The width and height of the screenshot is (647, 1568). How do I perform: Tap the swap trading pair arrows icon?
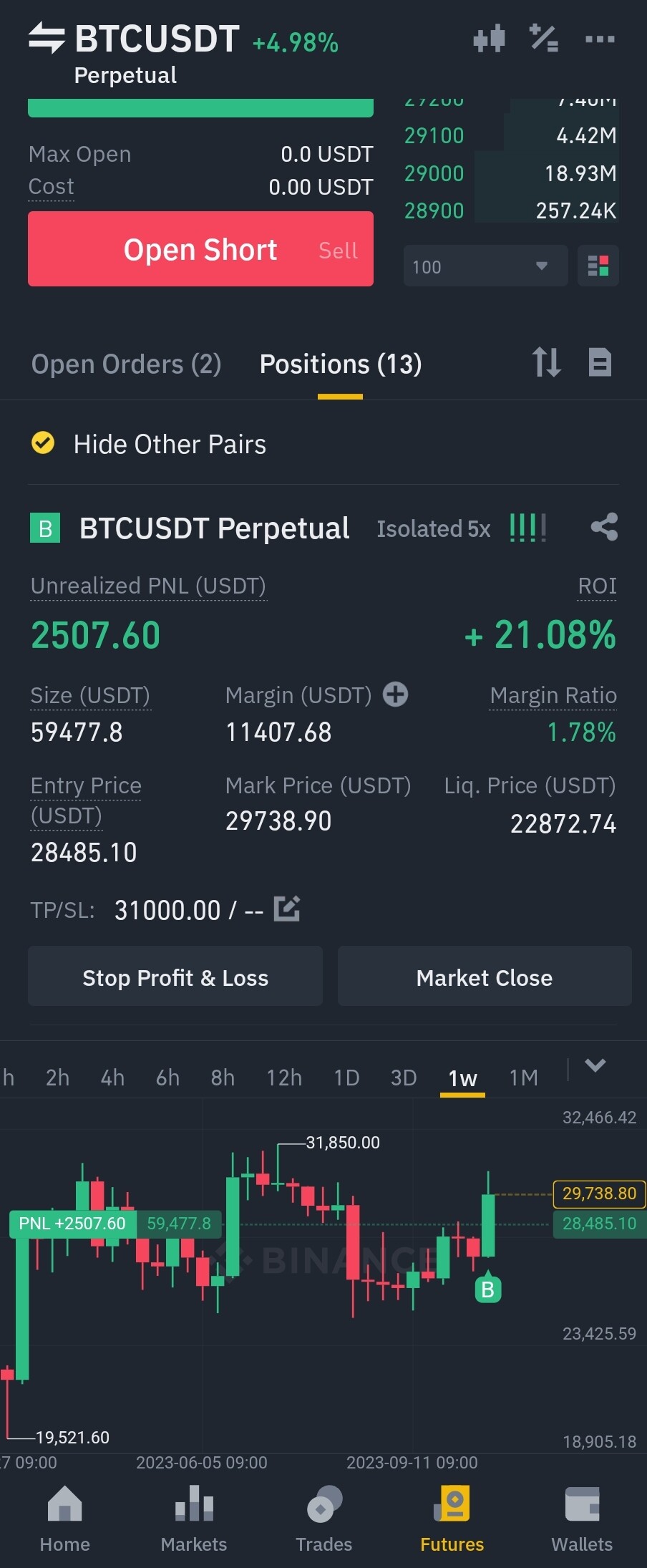pyautogui.click(x=47, y=38)
